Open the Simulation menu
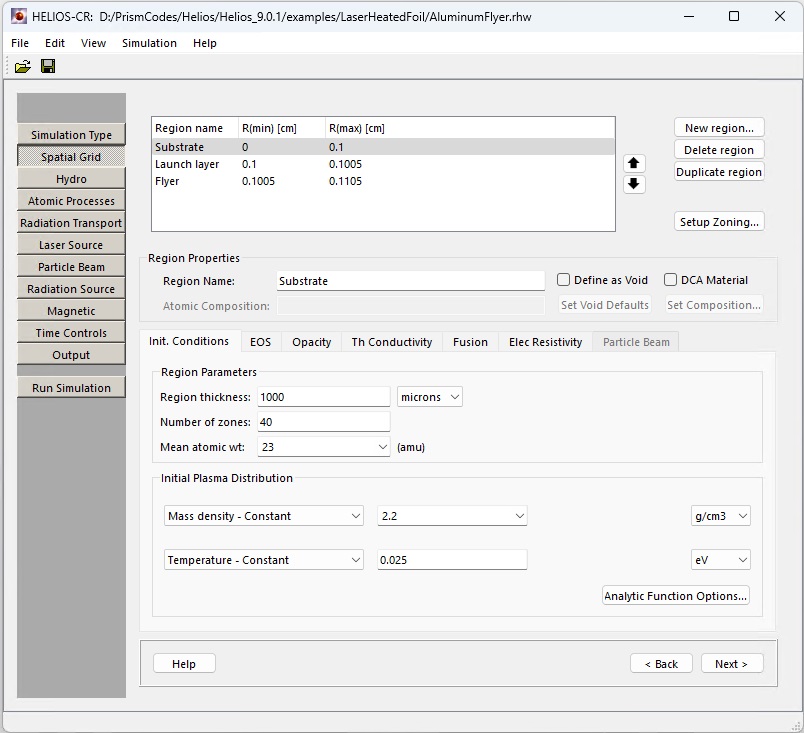Screen dimensions: 804x733 (149, 43)
